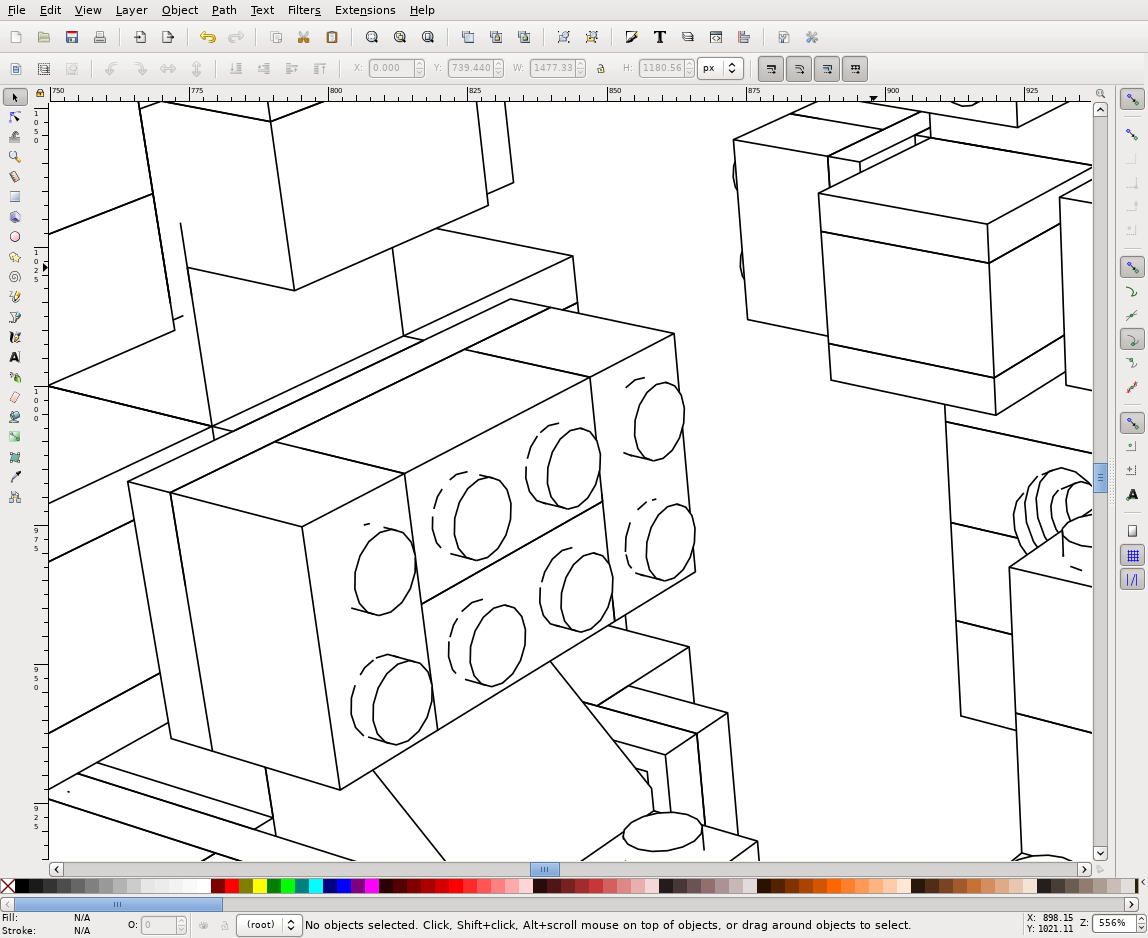1148x938 pixels.
Task: Choose the Bezier Pen tool
Action: [15, 317]
